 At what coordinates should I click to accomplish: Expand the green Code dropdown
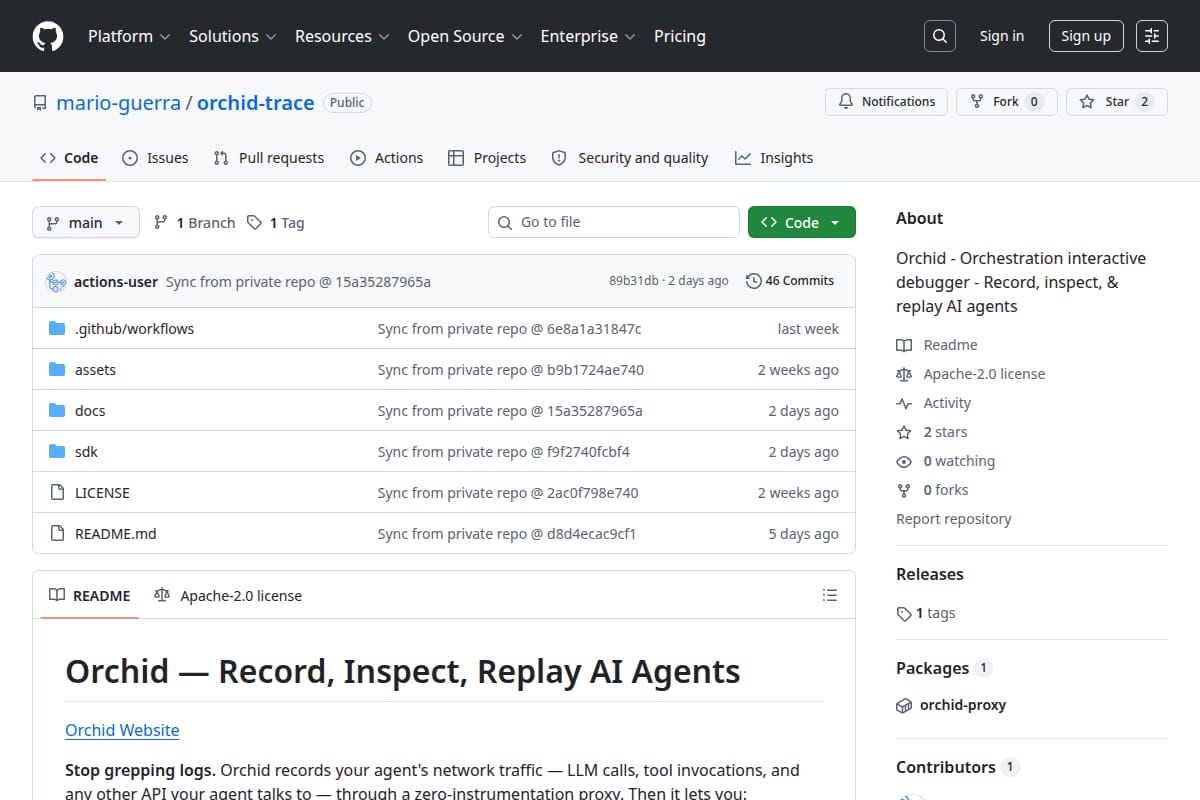coord(802,223)
